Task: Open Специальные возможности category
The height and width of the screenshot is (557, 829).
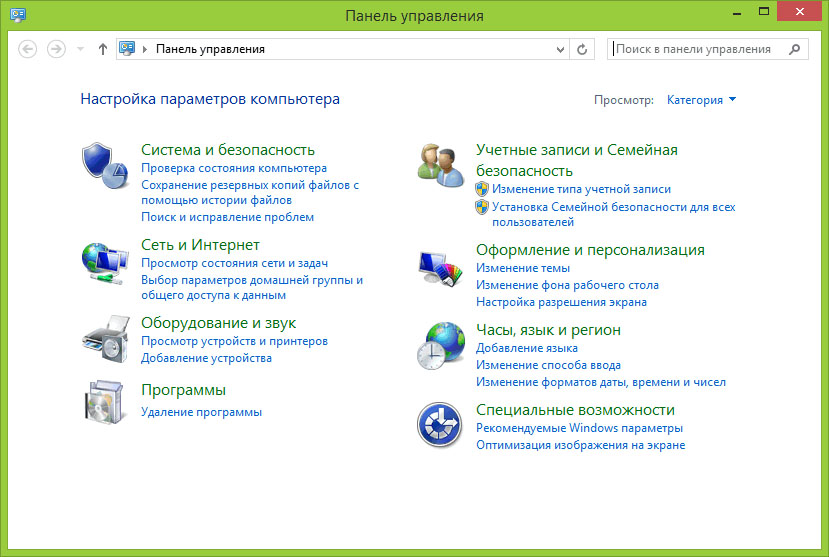Action: coord(575,410)
